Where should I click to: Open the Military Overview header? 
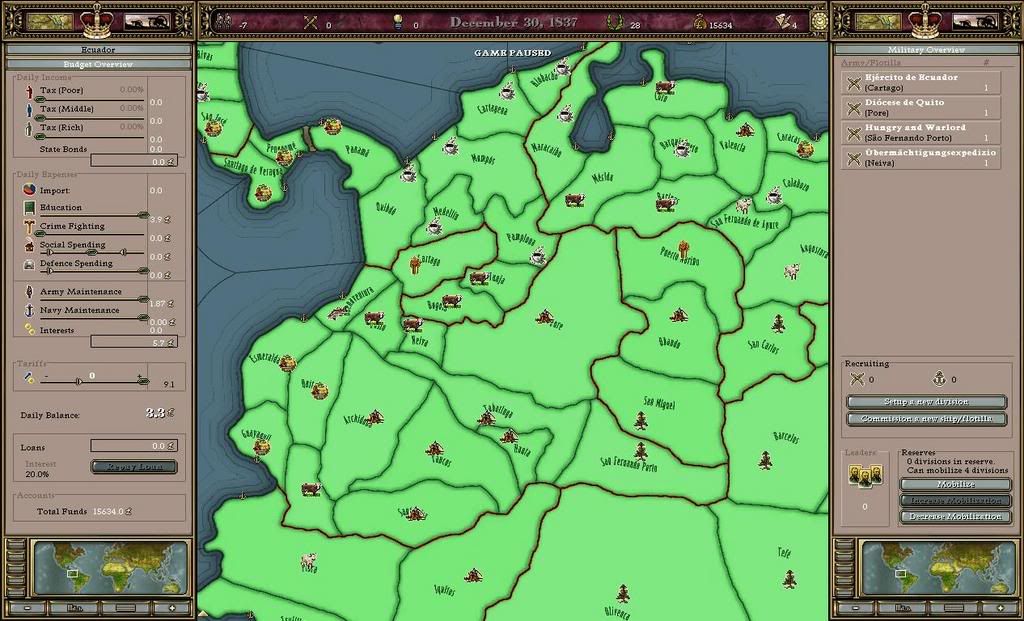tap(927, 48)
